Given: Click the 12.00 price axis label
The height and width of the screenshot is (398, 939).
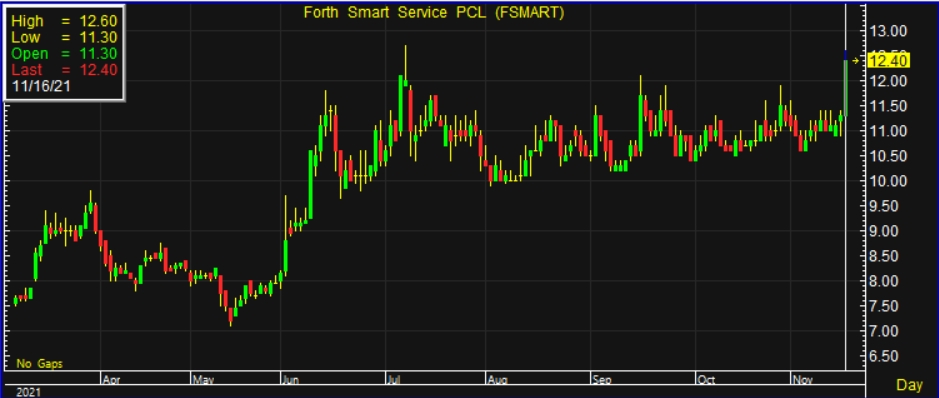Looking at the screenshot, I should [889, 81].
